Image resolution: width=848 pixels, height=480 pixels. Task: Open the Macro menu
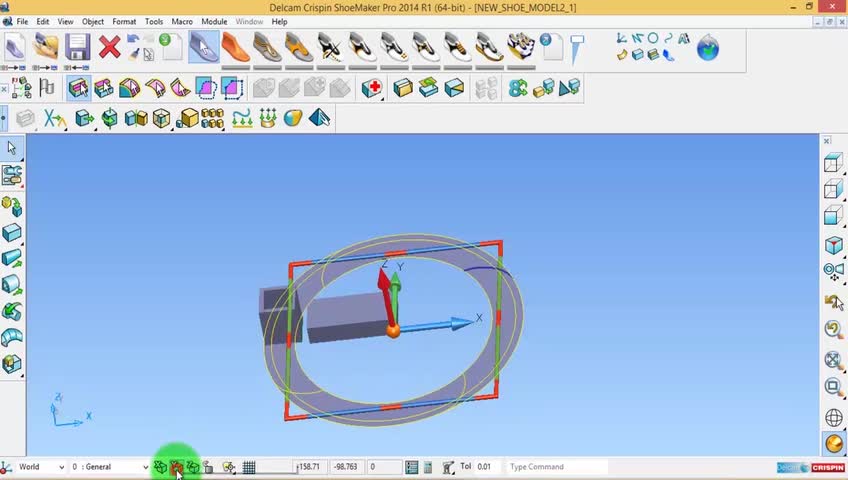point(182,22)
